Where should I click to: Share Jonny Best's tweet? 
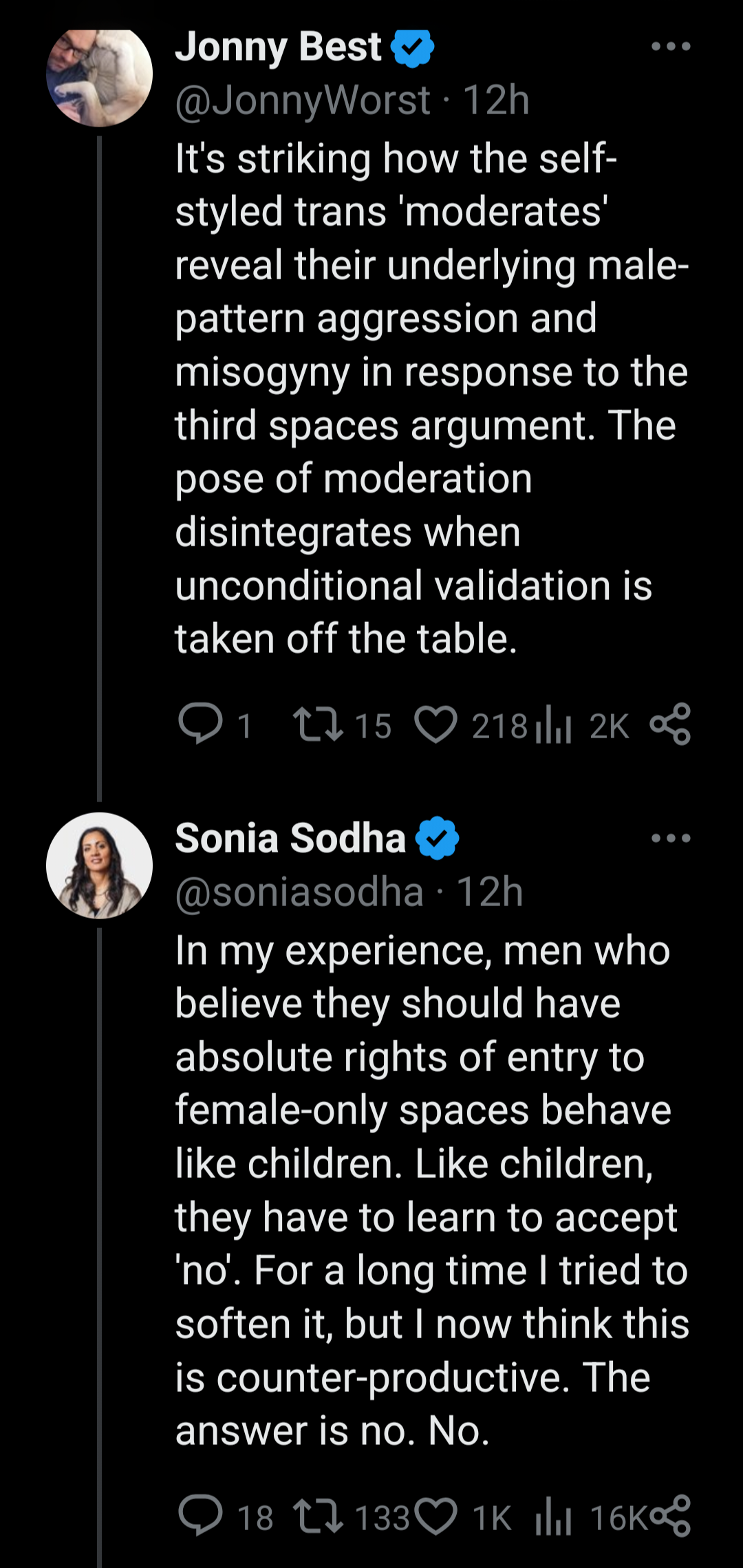[x=670, y=724]
